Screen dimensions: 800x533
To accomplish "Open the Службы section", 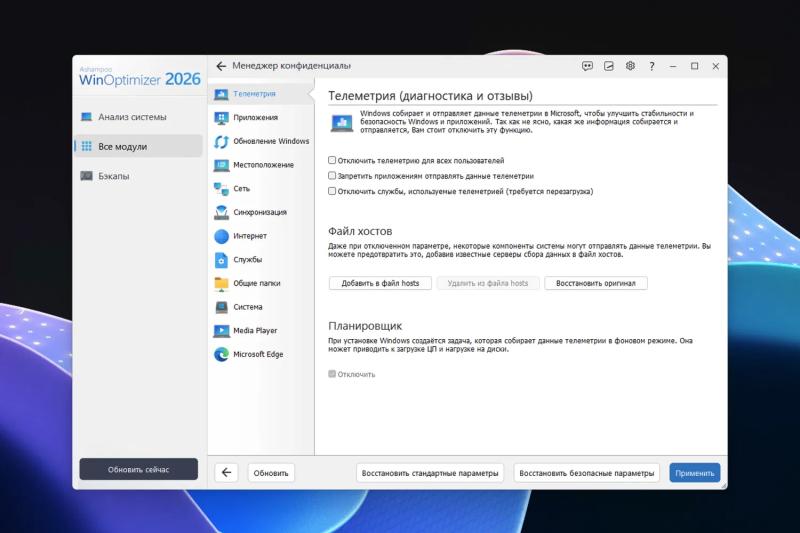I will pyautogui.click(x=261, y=260).
